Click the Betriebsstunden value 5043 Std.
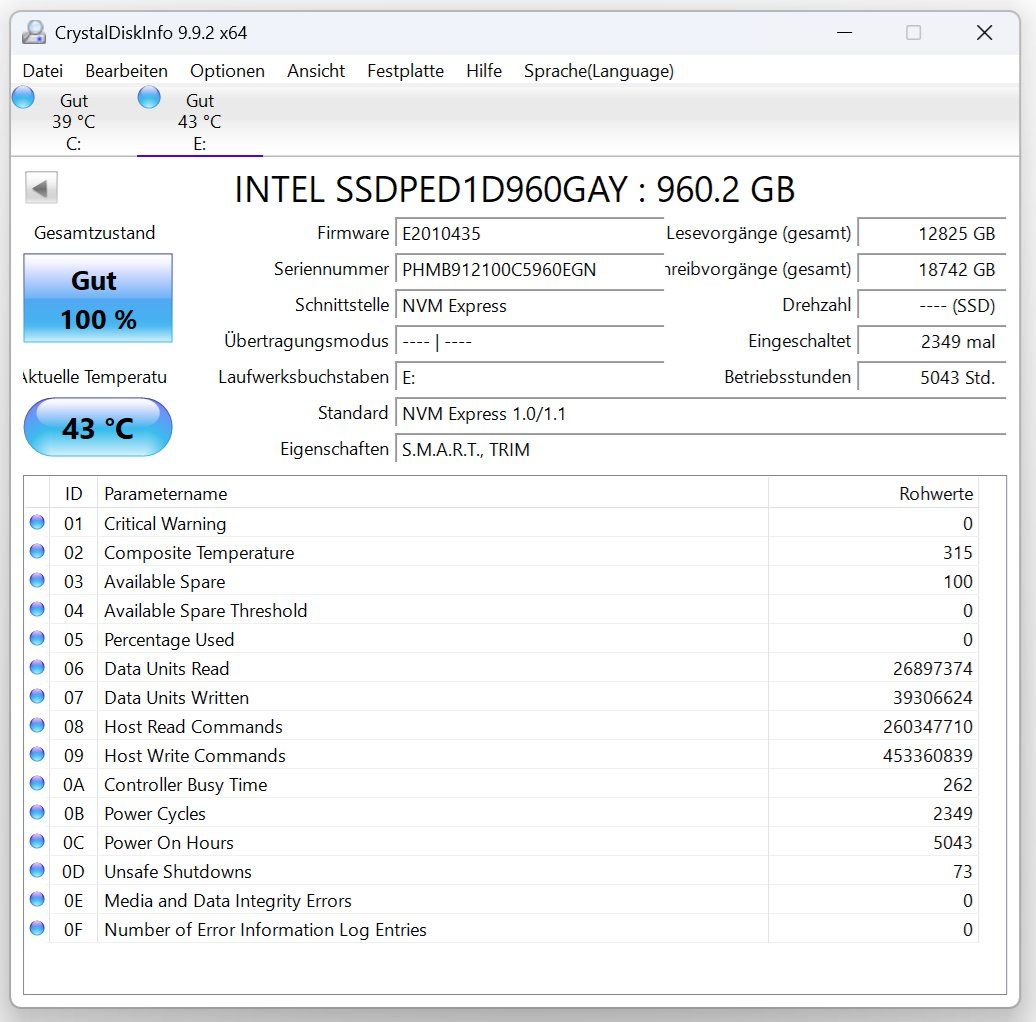The height and width of the screenshot is (1022, 1036). click(x=932, y=377)
